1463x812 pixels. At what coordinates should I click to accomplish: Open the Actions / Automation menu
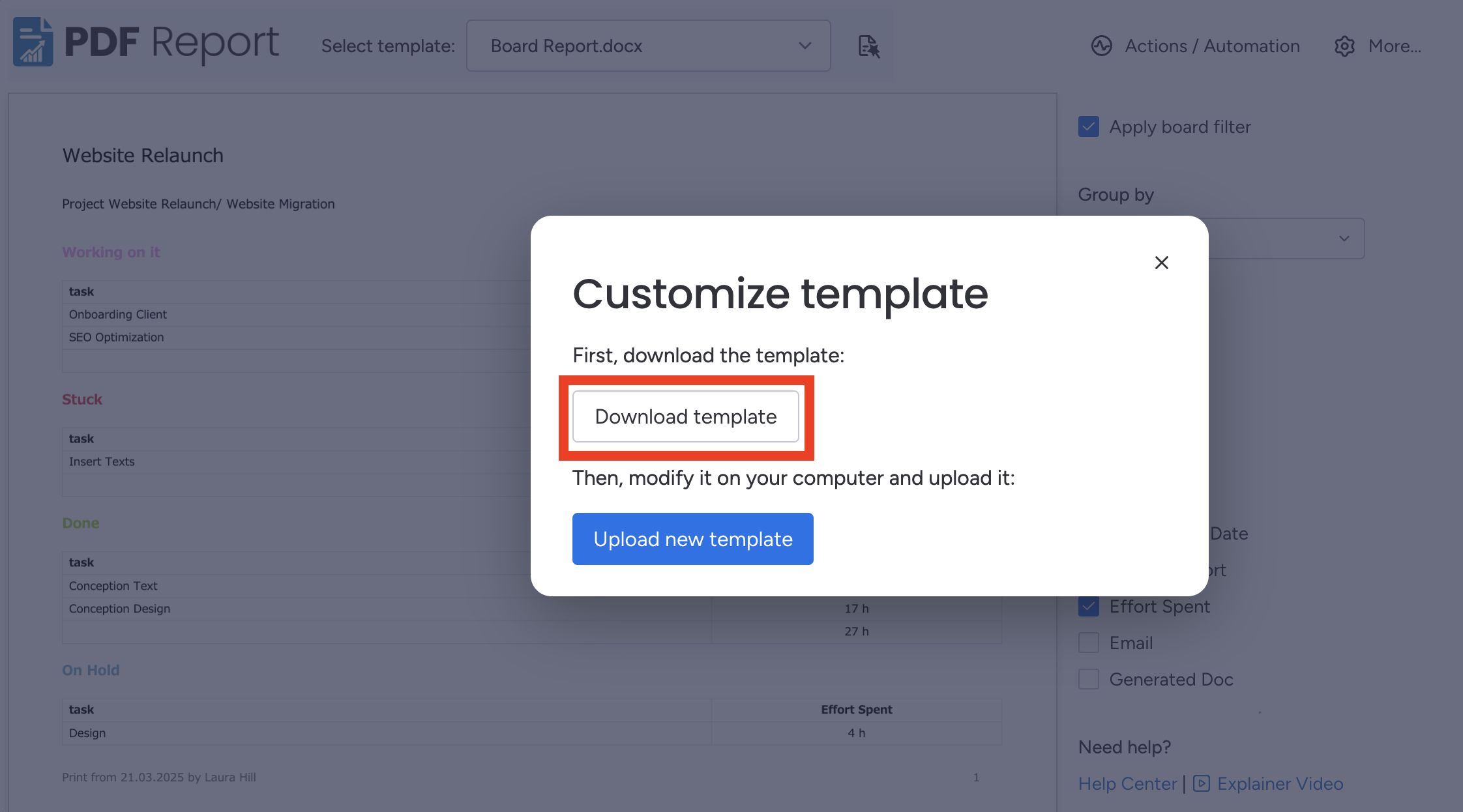coord(1211,46)
